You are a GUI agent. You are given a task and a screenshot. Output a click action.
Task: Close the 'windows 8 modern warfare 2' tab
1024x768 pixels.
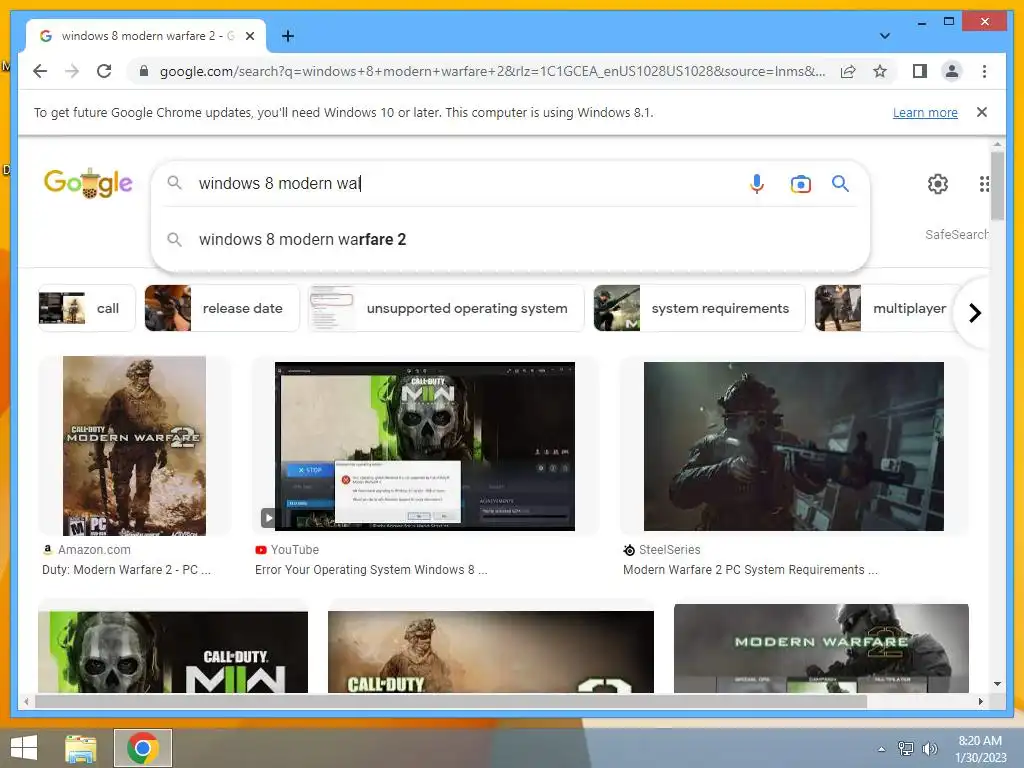[x=249, y=36]
